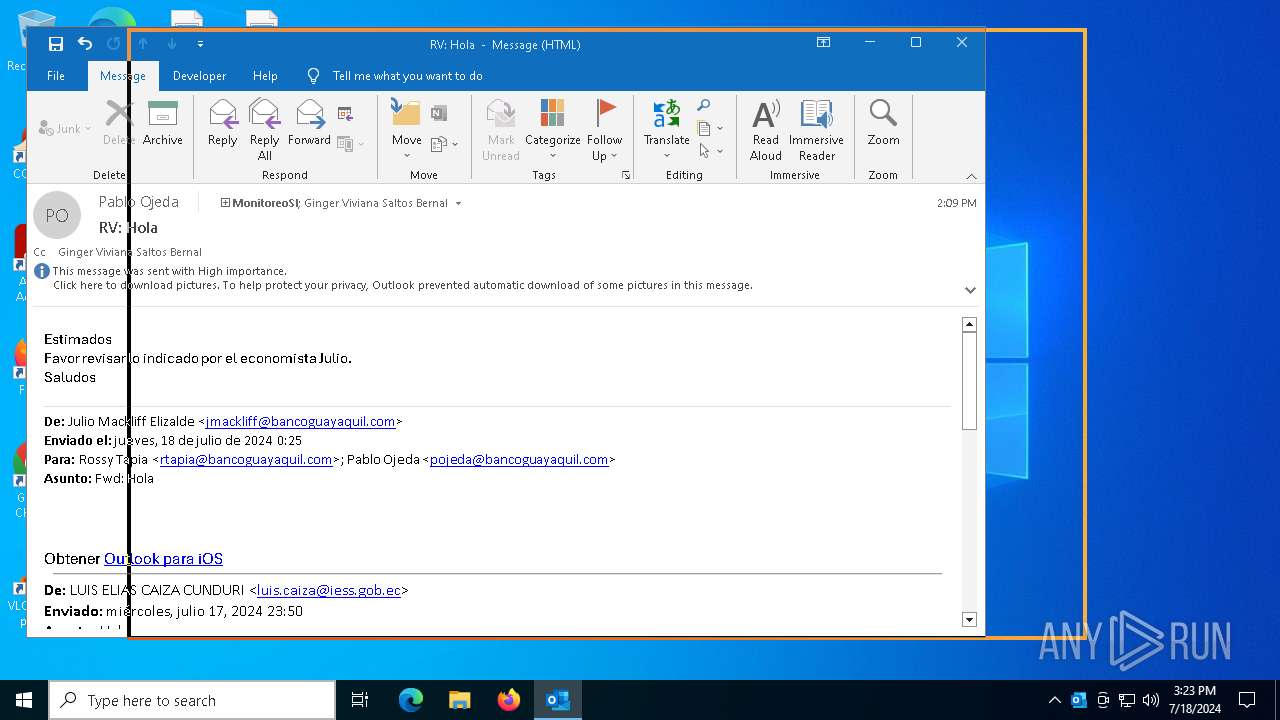The width and height of the screenshot is (1280, 720).
Task: Open the move Actions dropdown
Action: (x=444, y=144)
